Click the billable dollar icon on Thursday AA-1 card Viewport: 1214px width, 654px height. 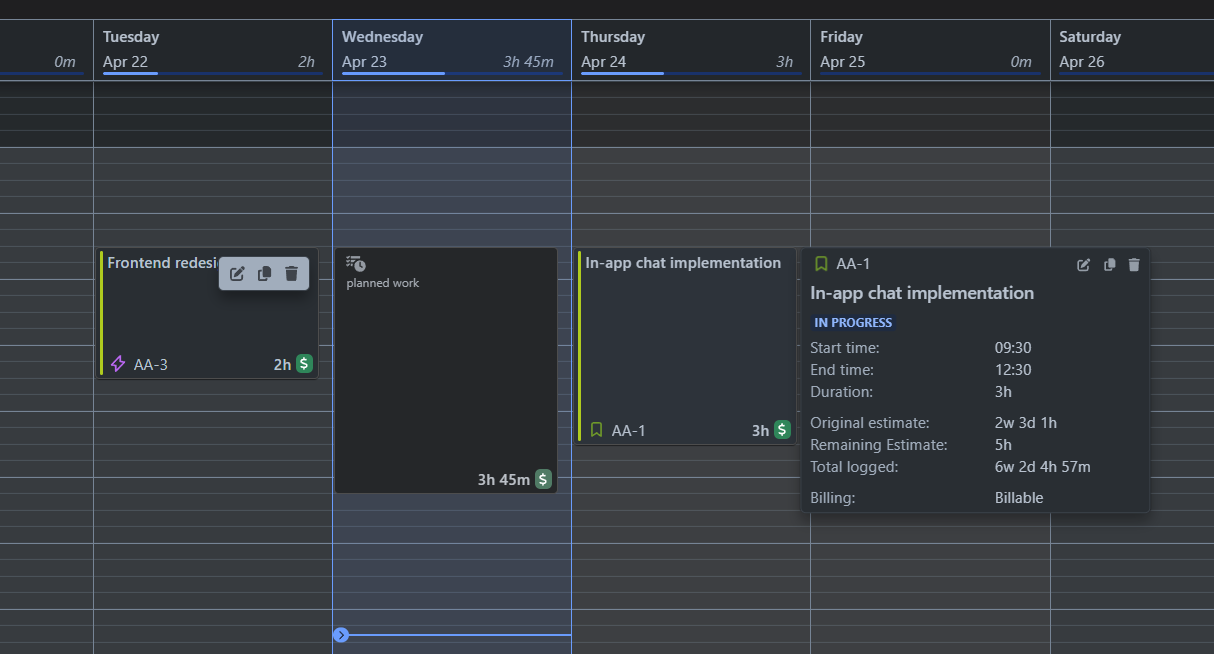782,430
